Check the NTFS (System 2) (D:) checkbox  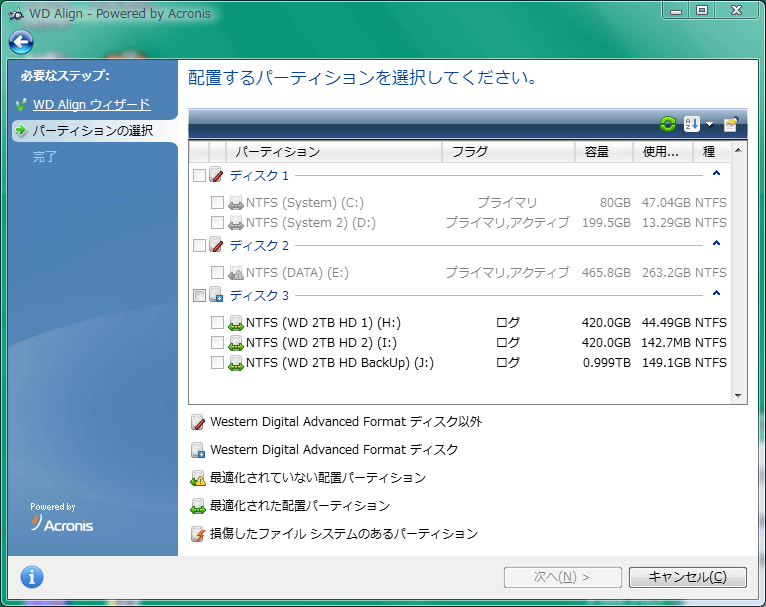coord(217,223)
